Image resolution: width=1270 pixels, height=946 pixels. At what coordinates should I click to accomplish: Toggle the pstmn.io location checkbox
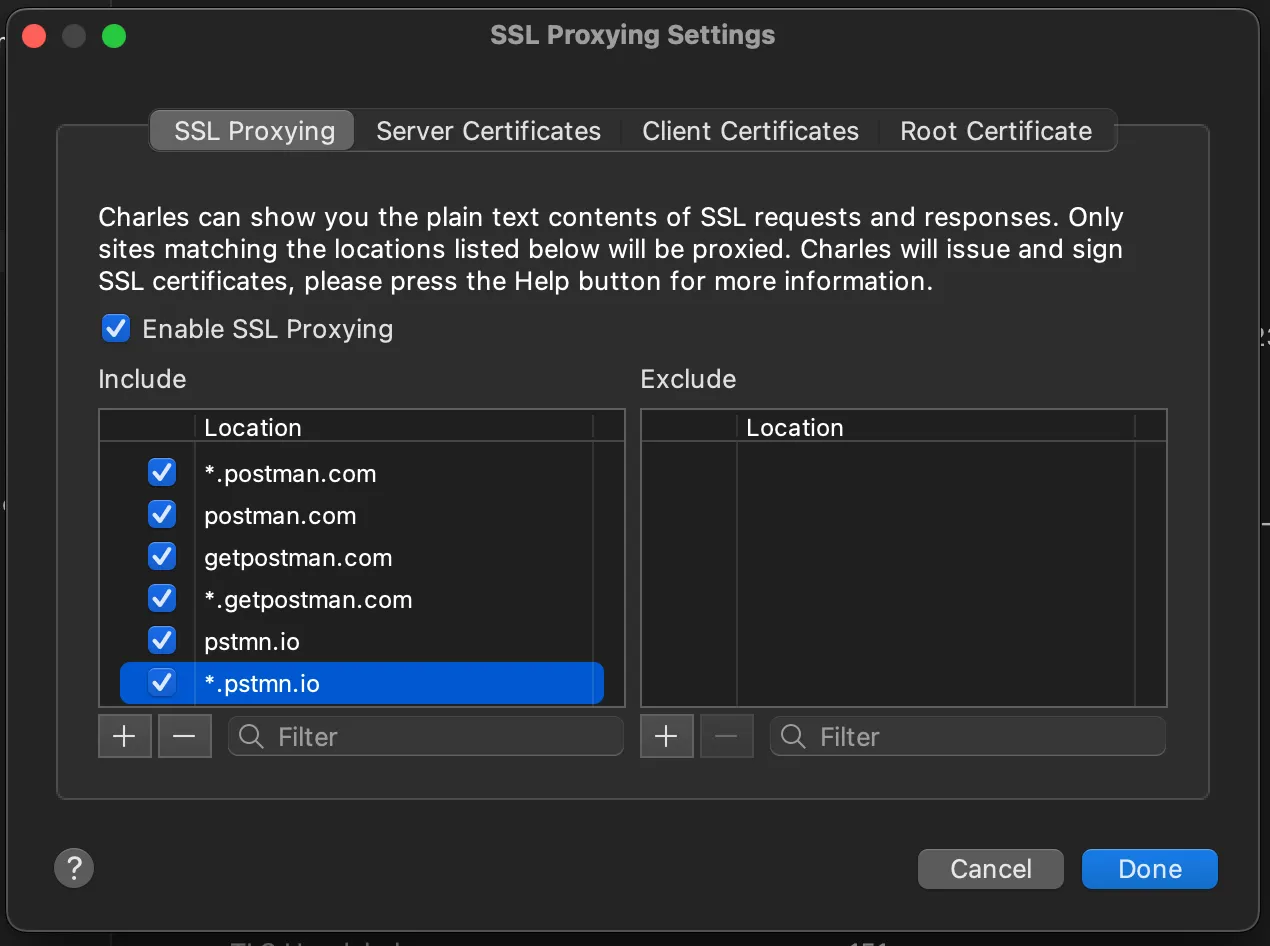[x=162, y=641]
